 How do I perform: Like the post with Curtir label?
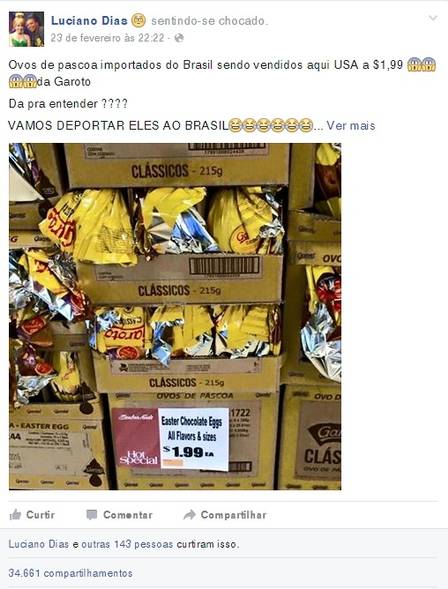coord(41,515)
